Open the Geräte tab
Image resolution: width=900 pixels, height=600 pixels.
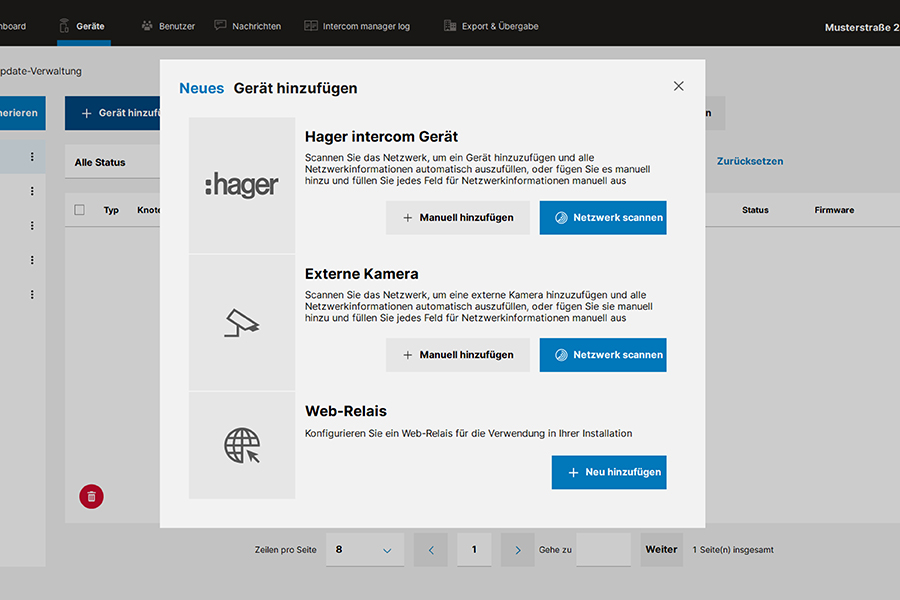pos(83,26)
